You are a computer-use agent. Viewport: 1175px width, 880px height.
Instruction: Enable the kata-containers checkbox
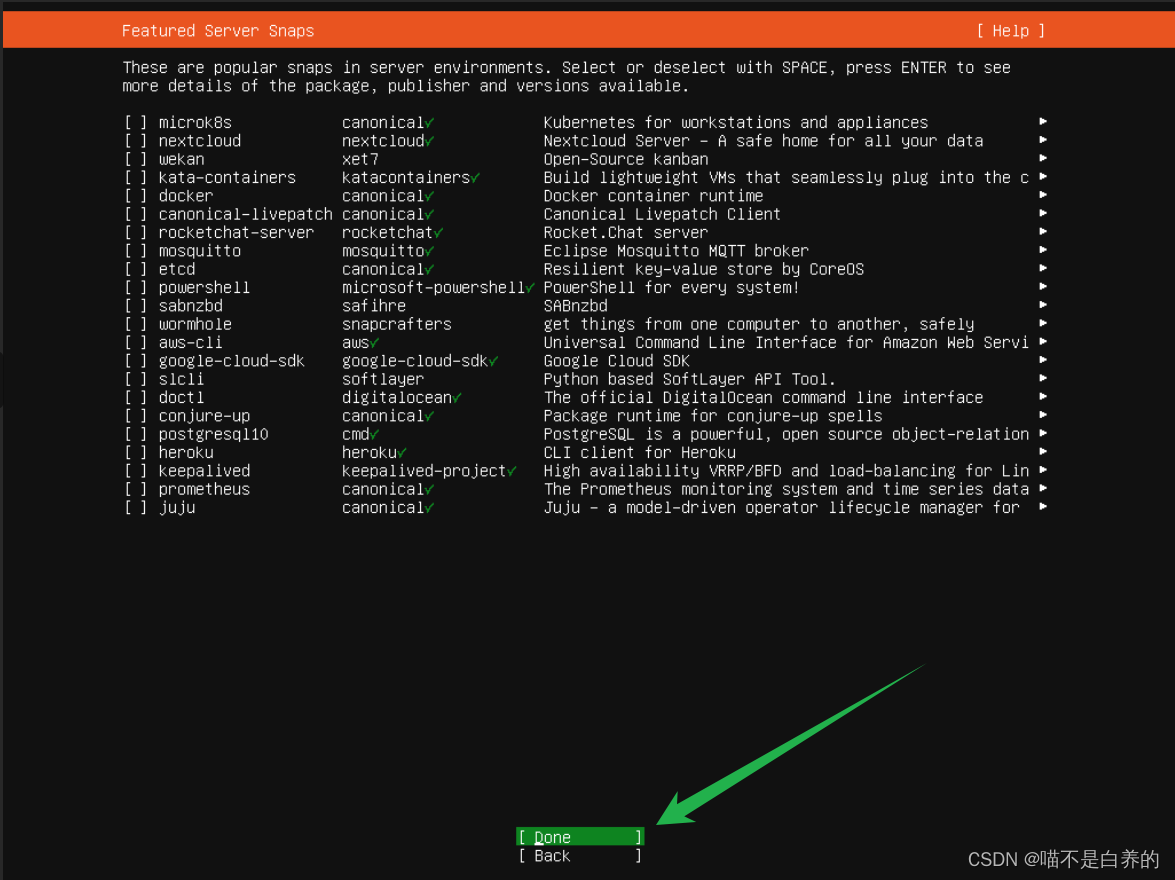tap(136, 178)
